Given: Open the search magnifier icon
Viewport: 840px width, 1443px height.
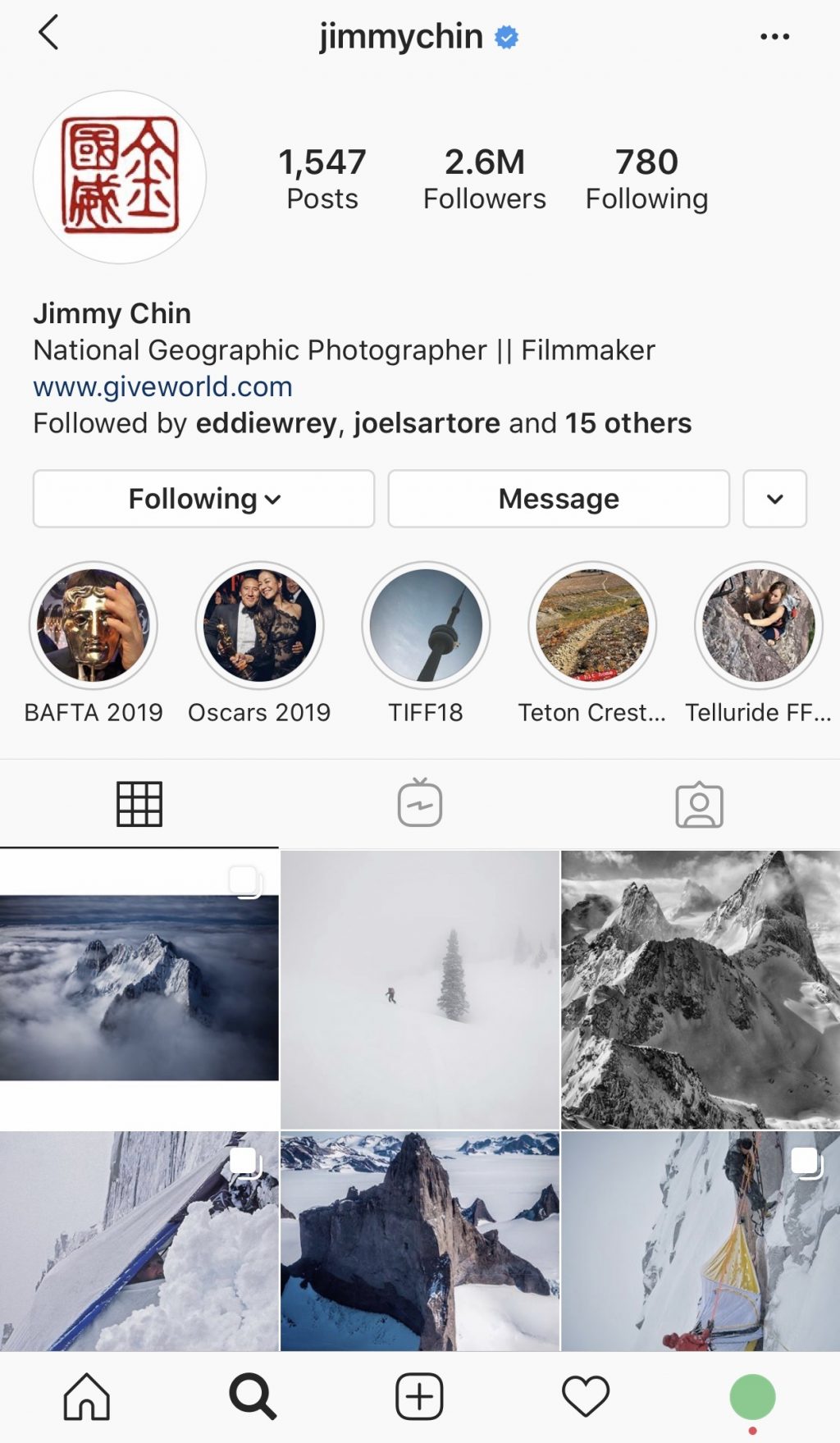Looking at the screenshot, I should click(x=253, y=1396).
